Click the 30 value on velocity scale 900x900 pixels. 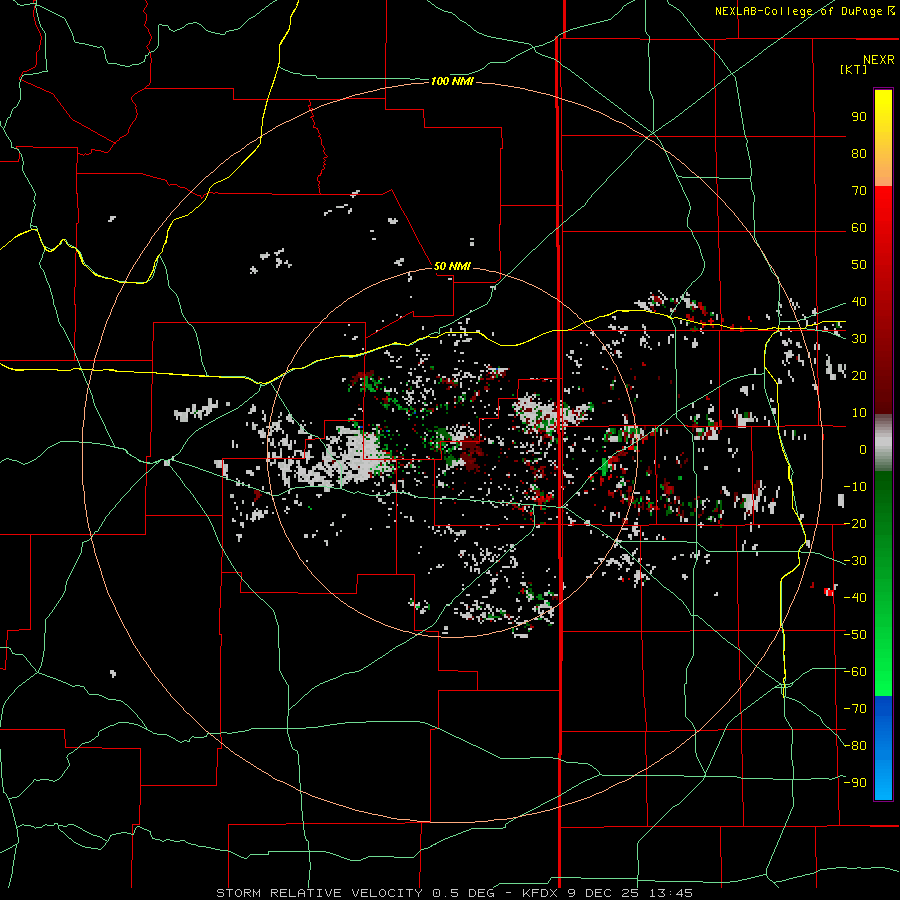pos(859,339)
